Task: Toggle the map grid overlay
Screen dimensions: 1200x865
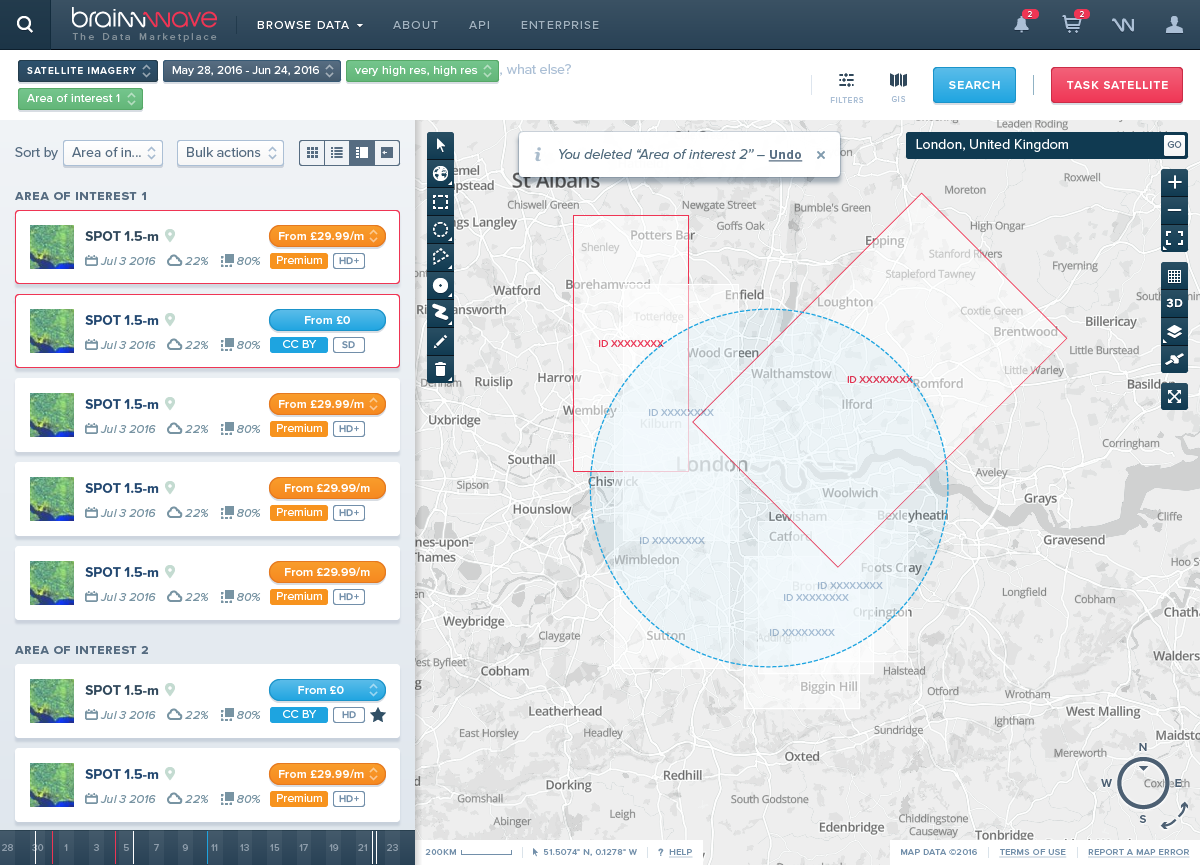Action: pyautogui.click(x=1174, y=276)
